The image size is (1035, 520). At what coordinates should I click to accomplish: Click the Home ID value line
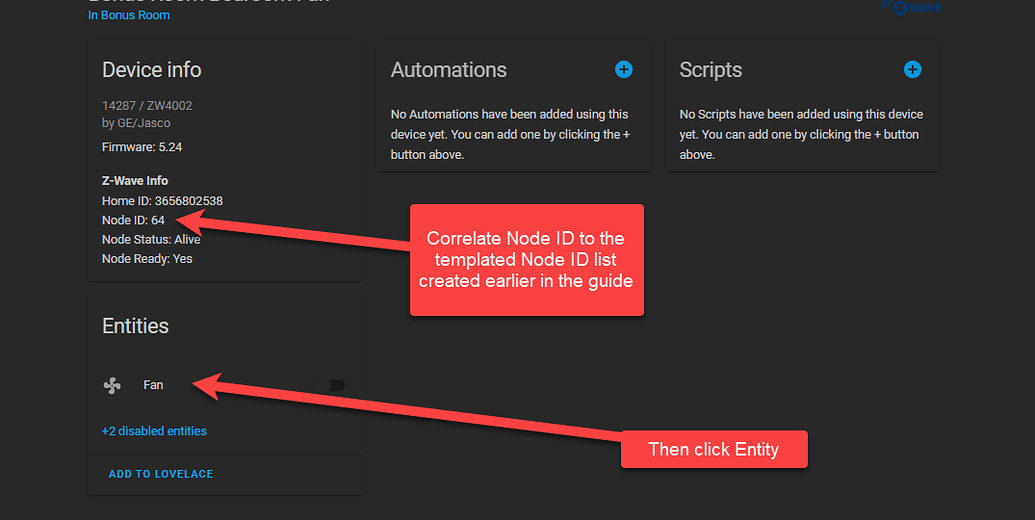point(162,201)
